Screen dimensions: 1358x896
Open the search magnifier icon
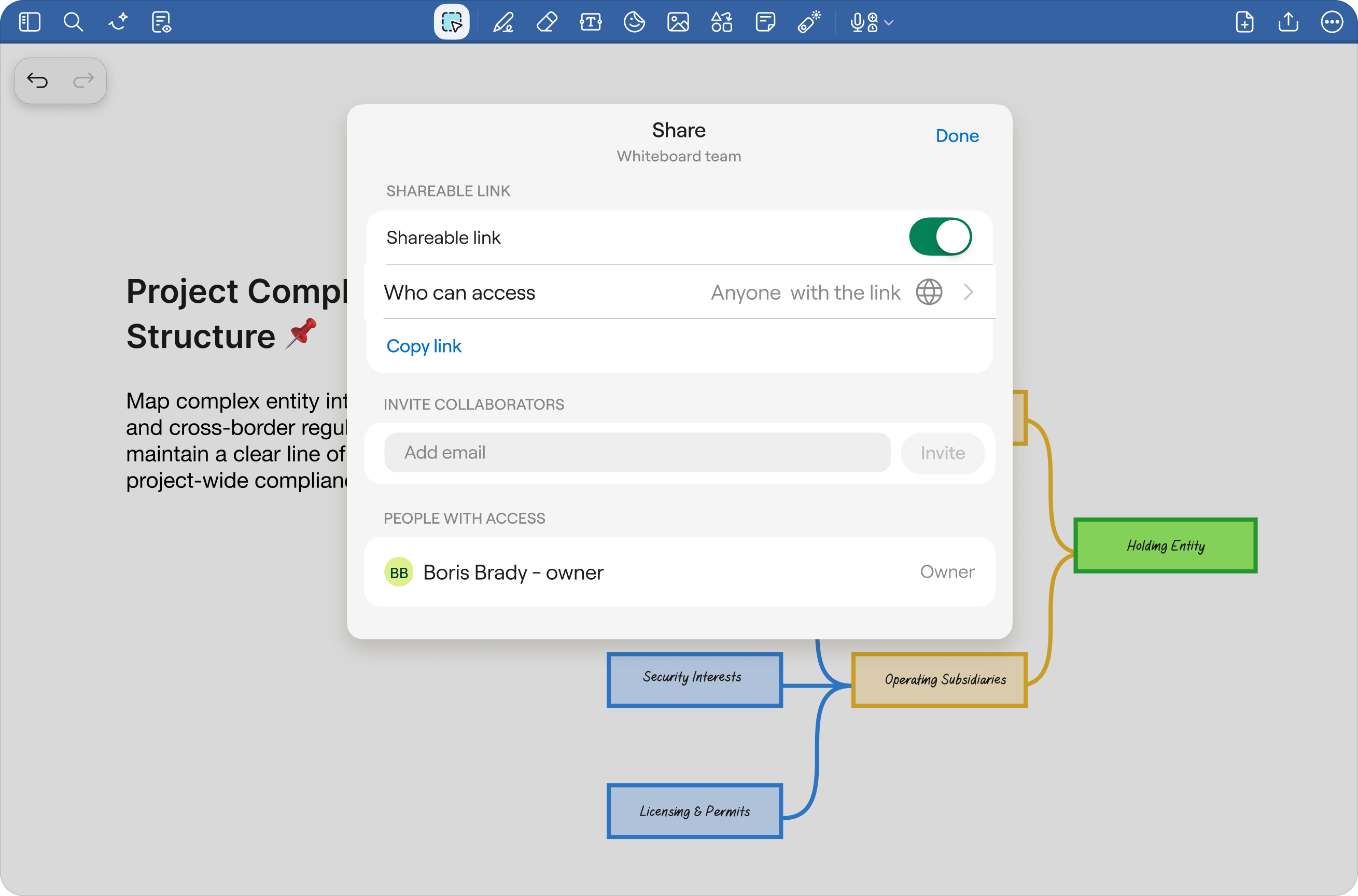coord(73,22)
